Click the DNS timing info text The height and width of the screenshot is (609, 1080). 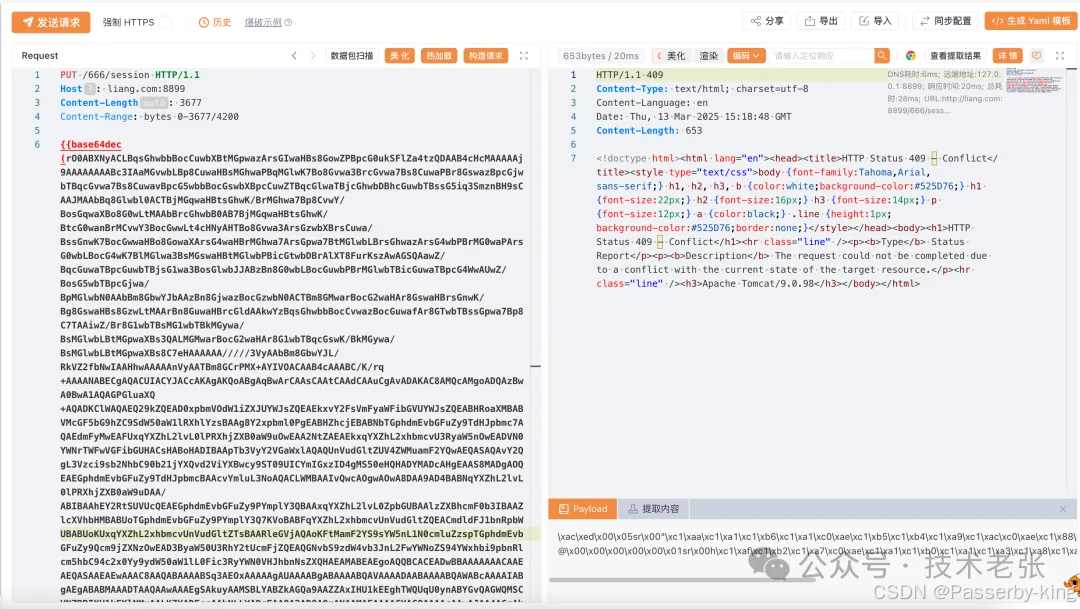click(944, 92)
